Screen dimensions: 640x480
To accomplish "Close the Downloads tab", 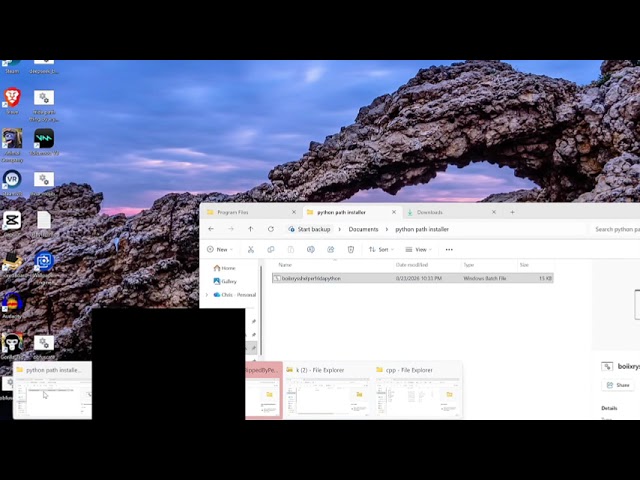I will (493, 212).
